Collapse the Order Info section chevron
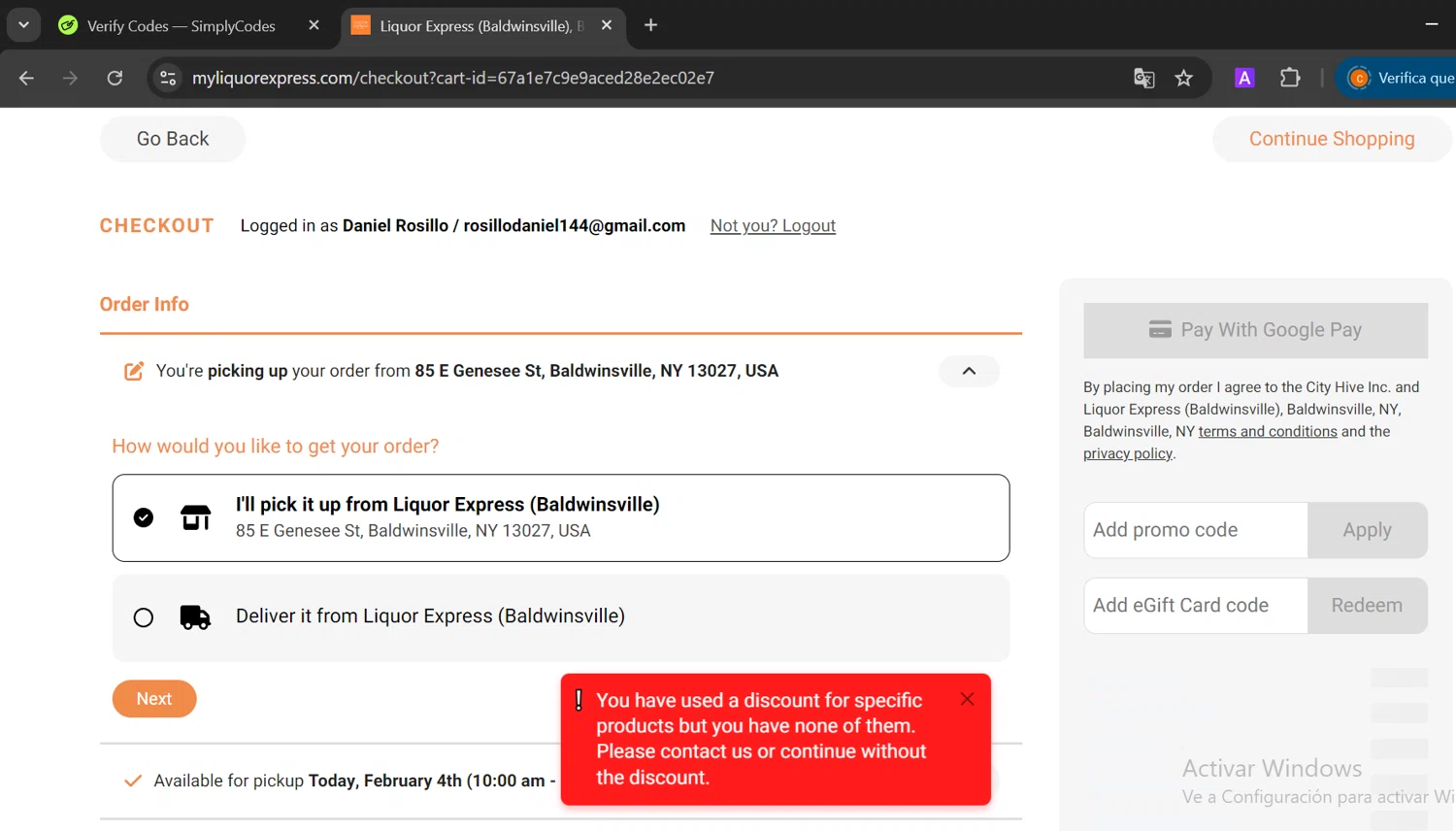 tap(969, 371)
